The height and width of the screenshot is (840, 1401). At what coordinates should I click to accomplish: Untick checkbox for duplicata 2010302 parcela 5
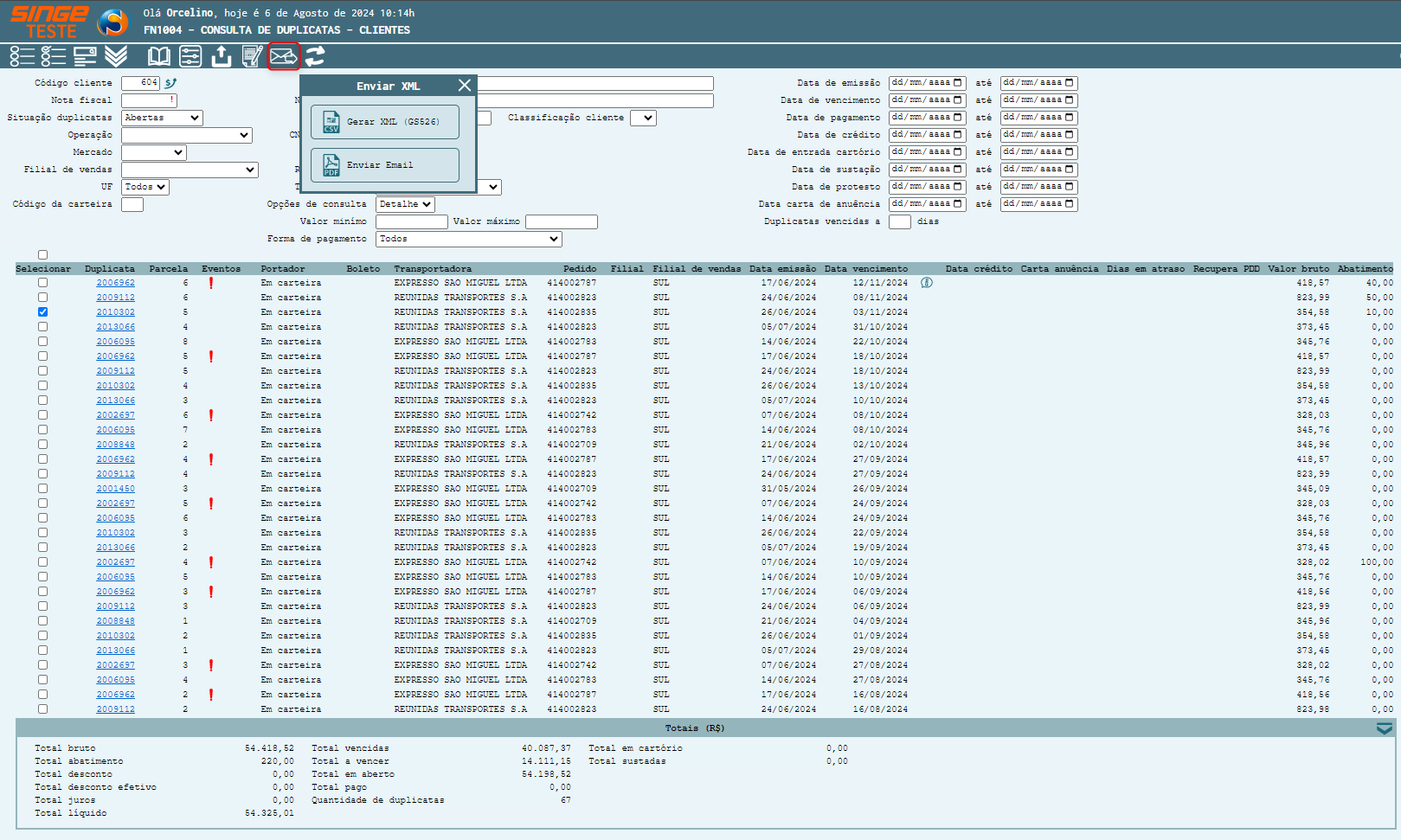click(43, 312)
